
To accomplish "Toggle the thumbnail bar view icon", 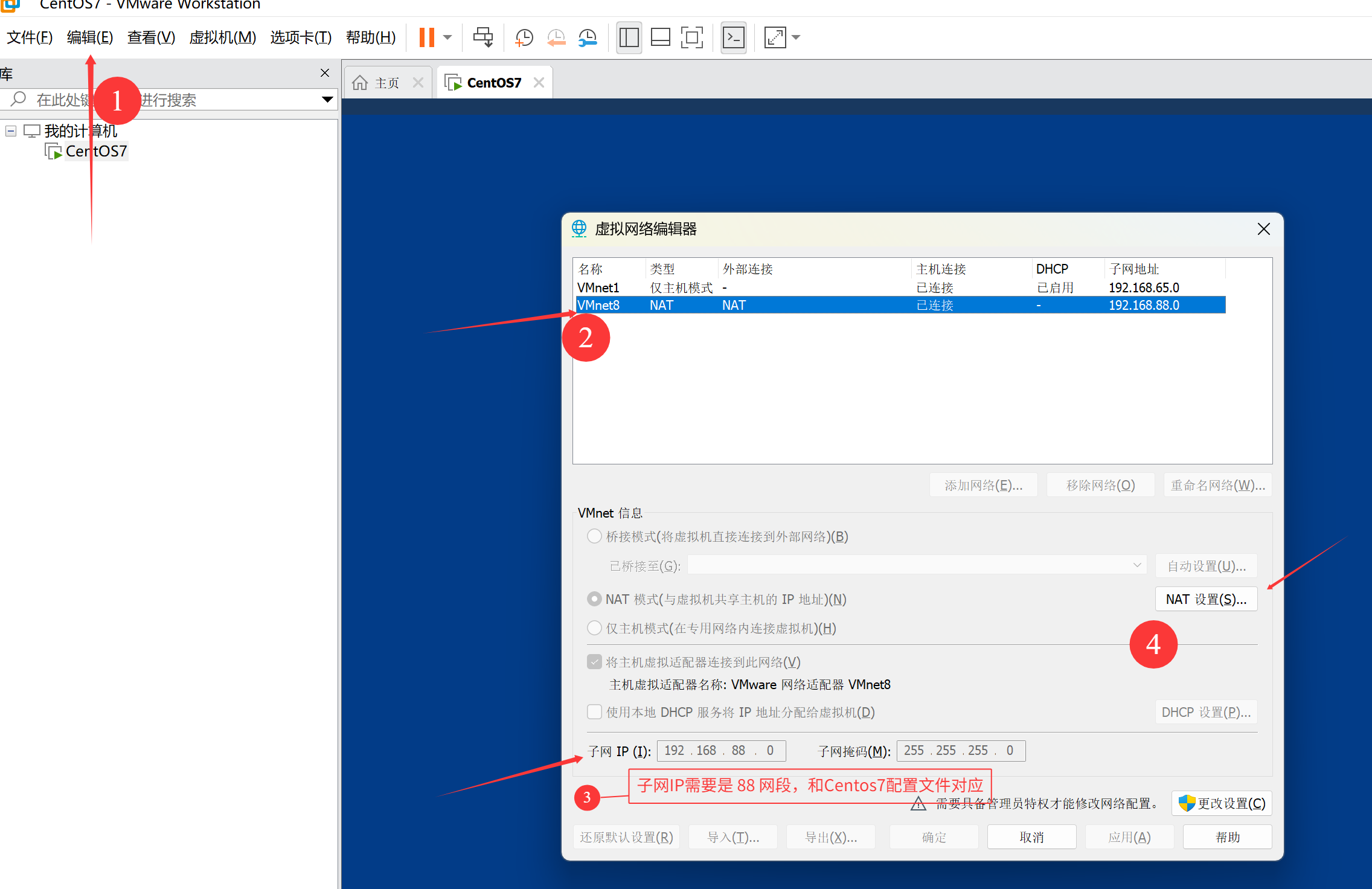I will (660, 37).
